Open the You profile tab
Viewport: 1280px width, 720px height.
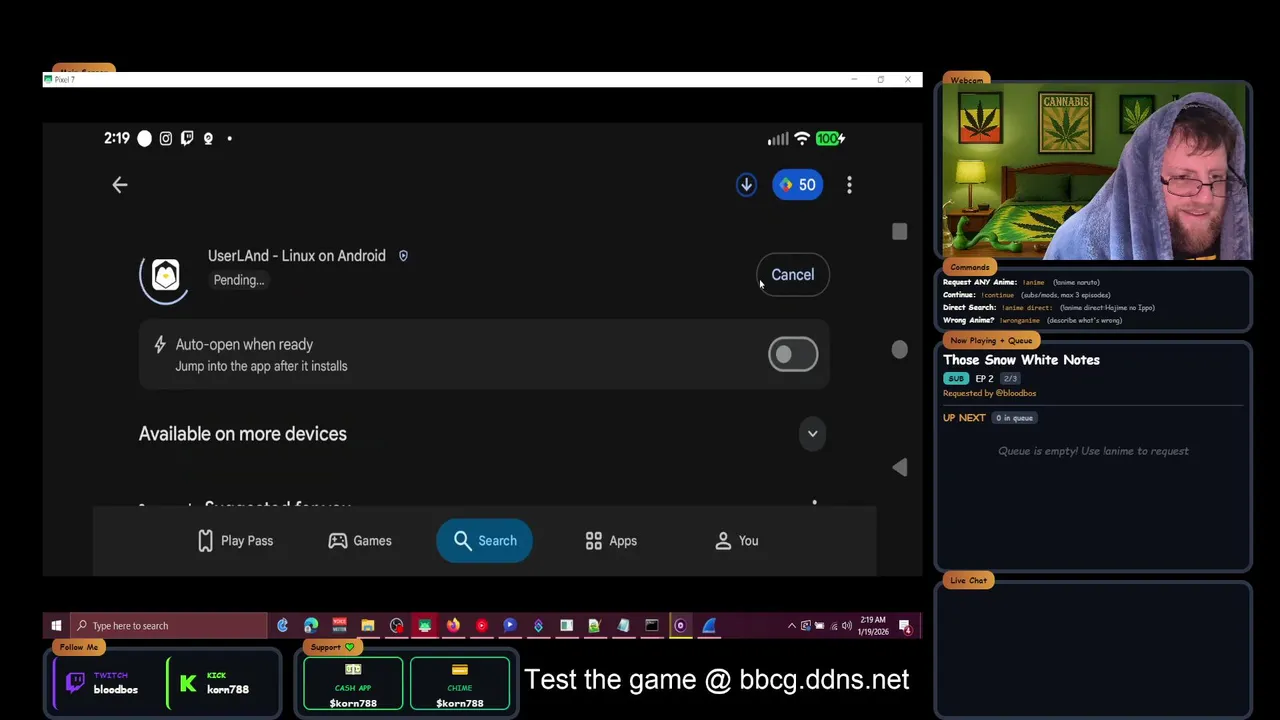(736, 541)
